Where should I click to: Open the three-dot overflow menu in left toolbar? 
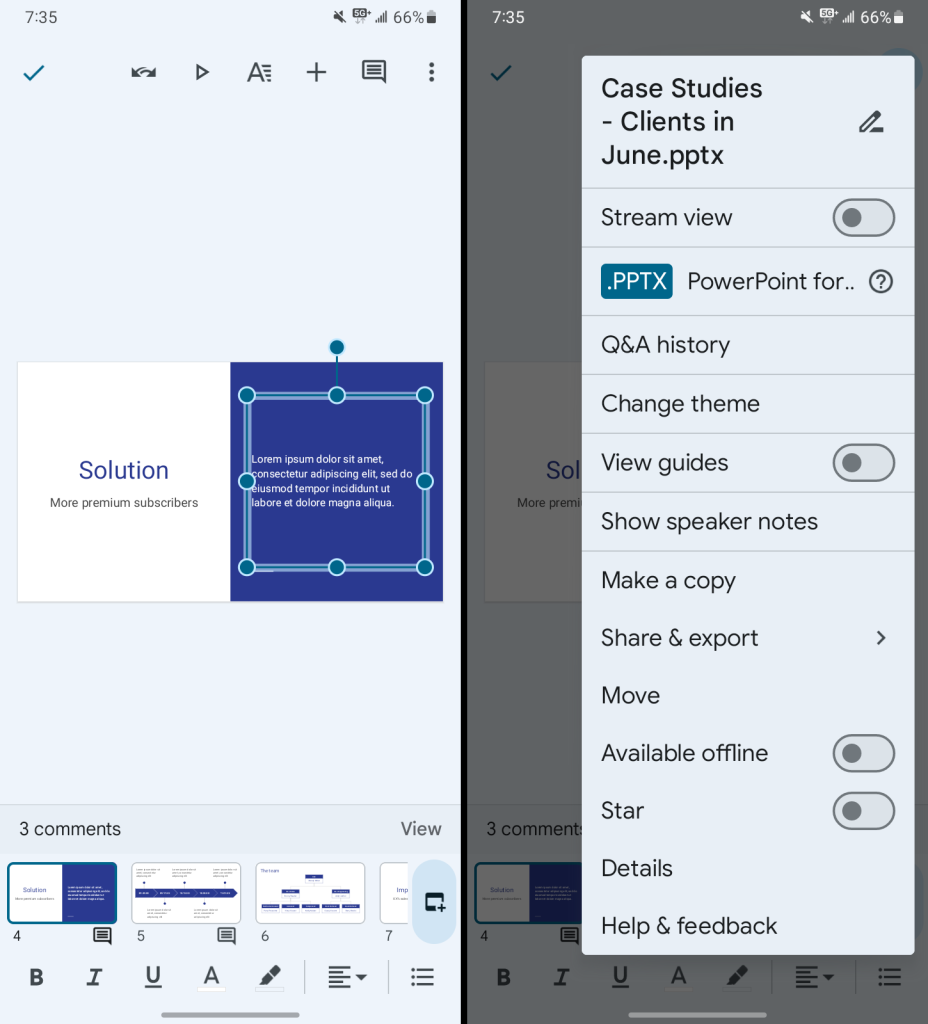(x=431, y=72)
